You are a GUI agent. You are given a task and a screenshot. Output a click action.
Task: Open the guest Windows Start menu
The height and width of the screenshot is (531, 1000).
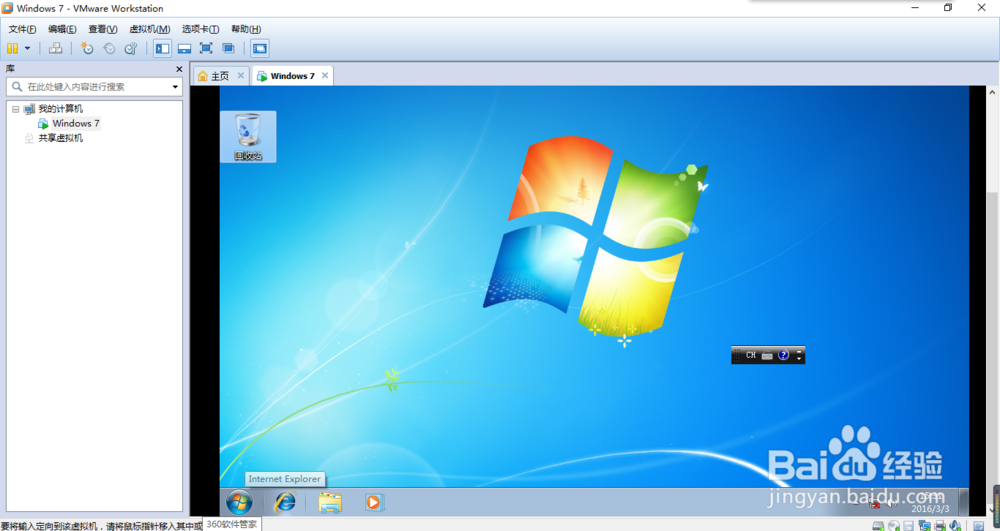click(239, 502)
